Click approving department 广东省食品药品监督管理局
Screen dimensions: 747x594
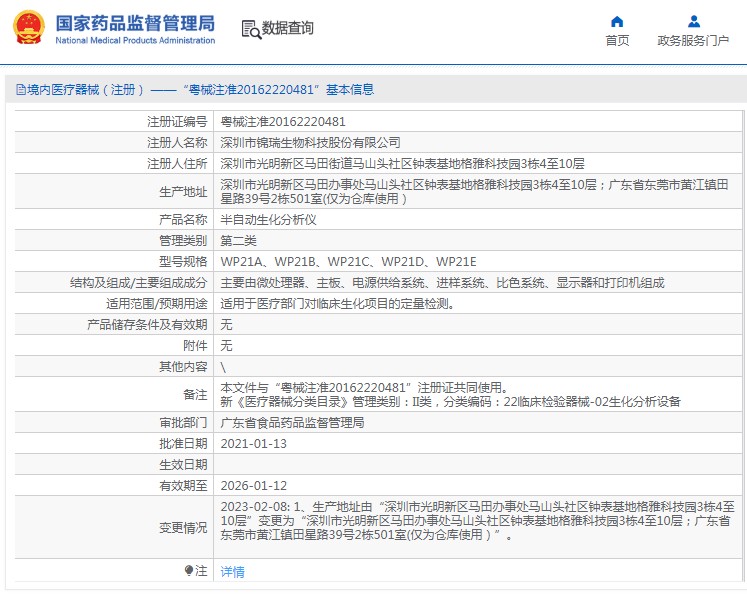click(x=292, y=423)
